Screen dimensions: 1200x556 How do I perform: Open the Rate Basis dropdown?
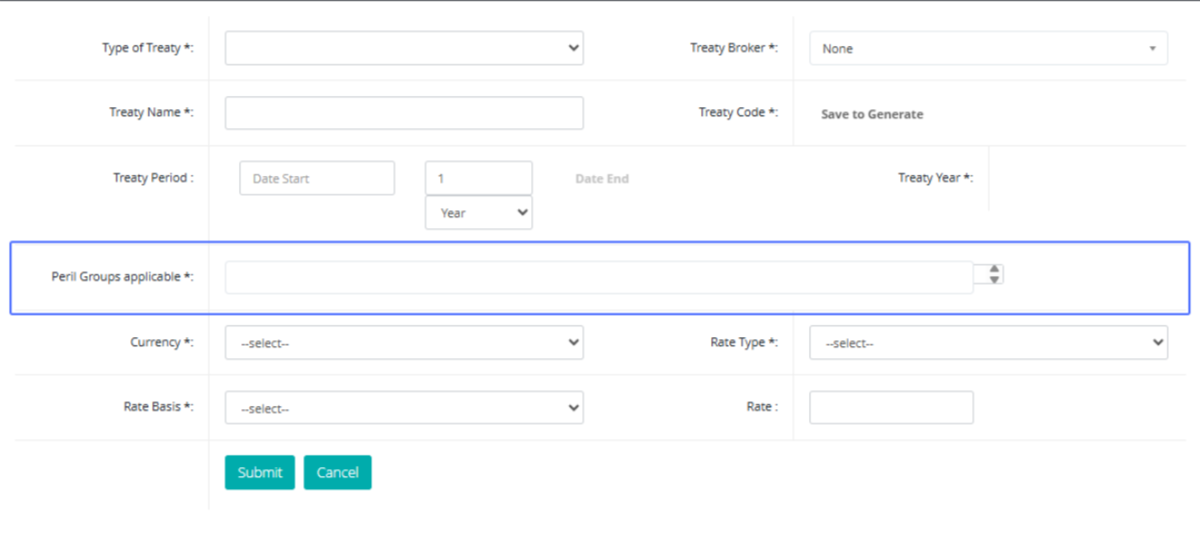pos(403,408)
